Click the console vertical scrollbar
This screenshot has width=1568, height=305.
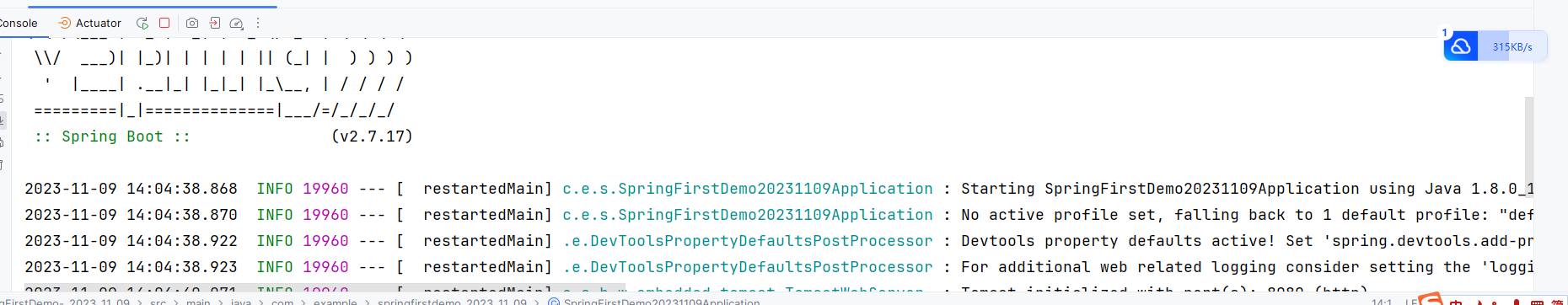pos(1528,194)
